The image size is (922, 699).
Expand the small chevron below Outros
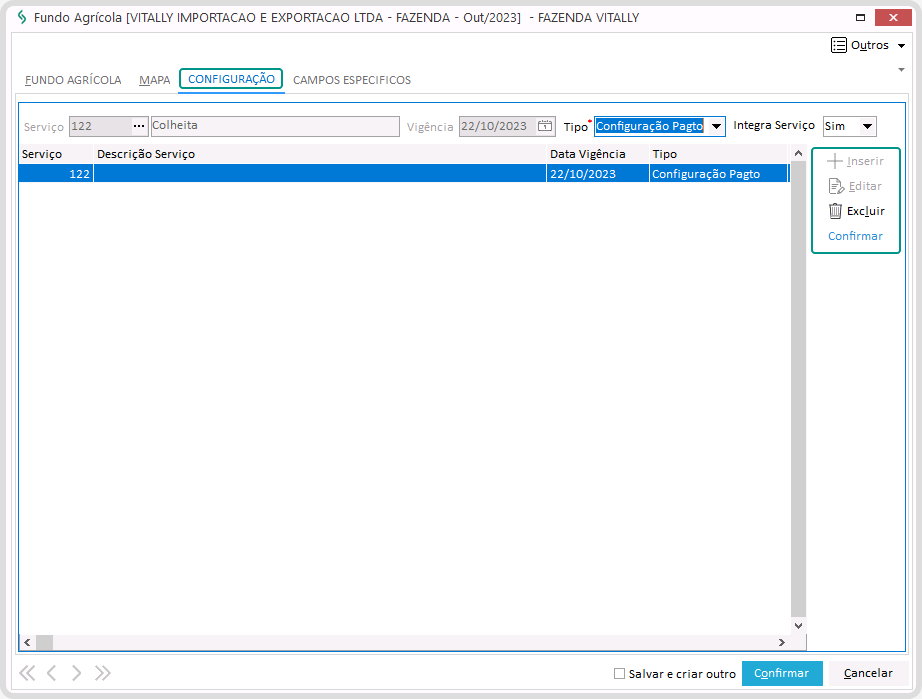[x=901, y=70]
